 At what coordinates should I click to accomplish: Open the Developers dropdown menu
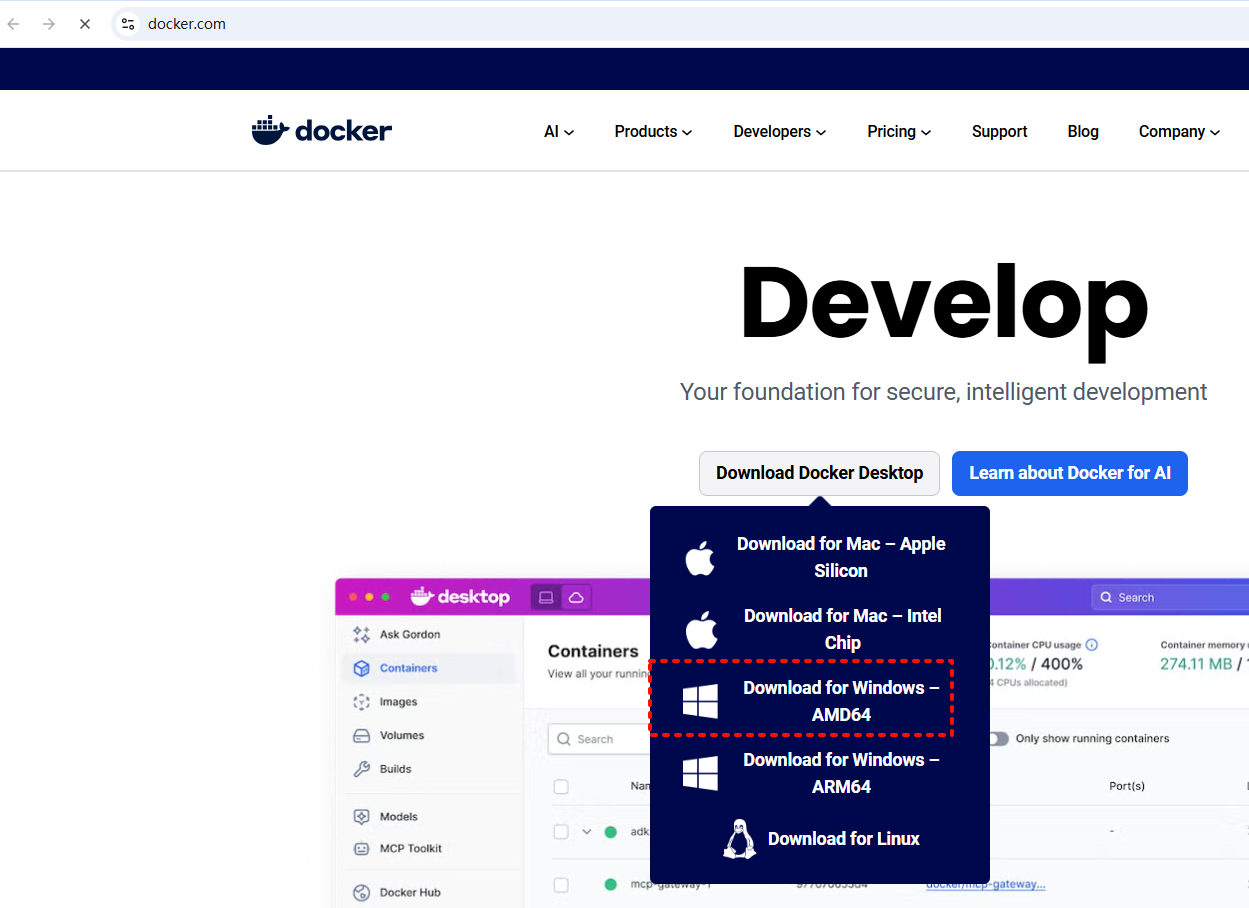click(x=779, y=132)
